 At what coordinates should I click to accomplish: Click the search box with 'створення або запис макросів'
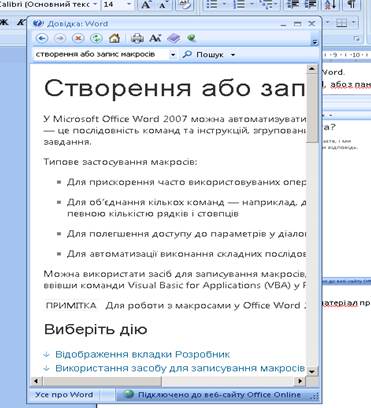[x=101, y=54]
